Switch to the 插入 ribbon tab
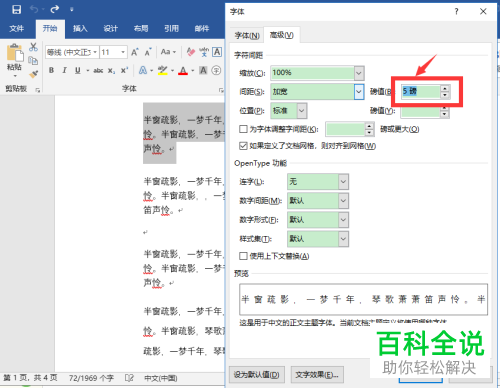Image resolution: width=500 pixels, height=388 pixels. 80,29
